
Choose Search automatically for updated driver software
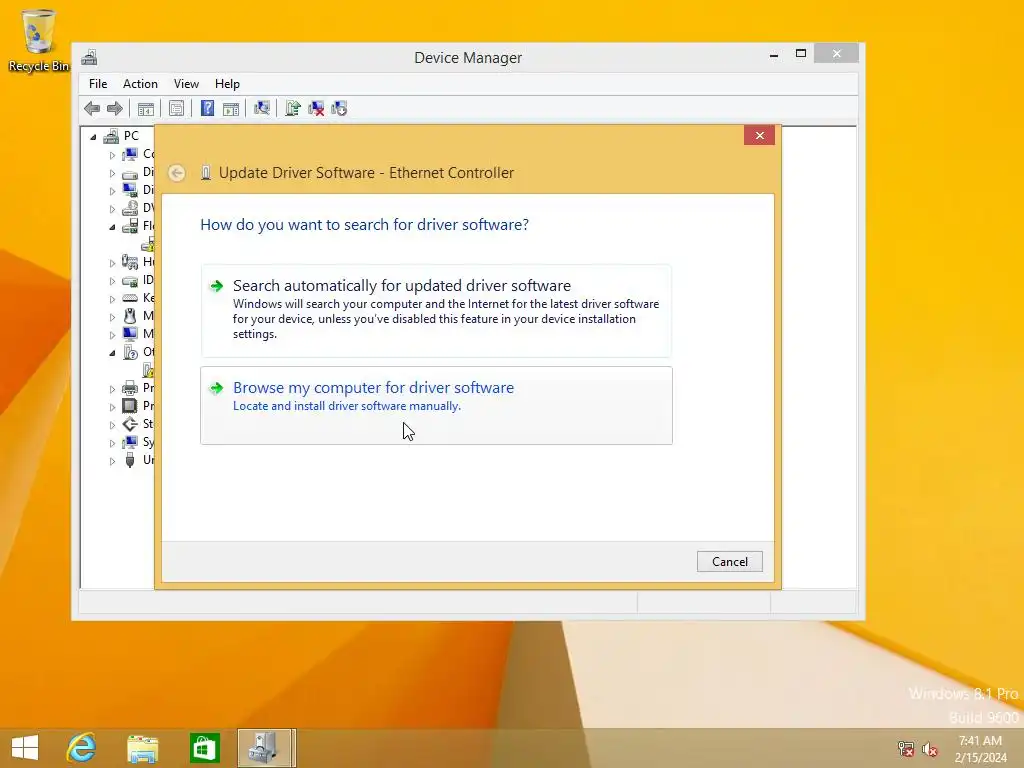[436, 311]
